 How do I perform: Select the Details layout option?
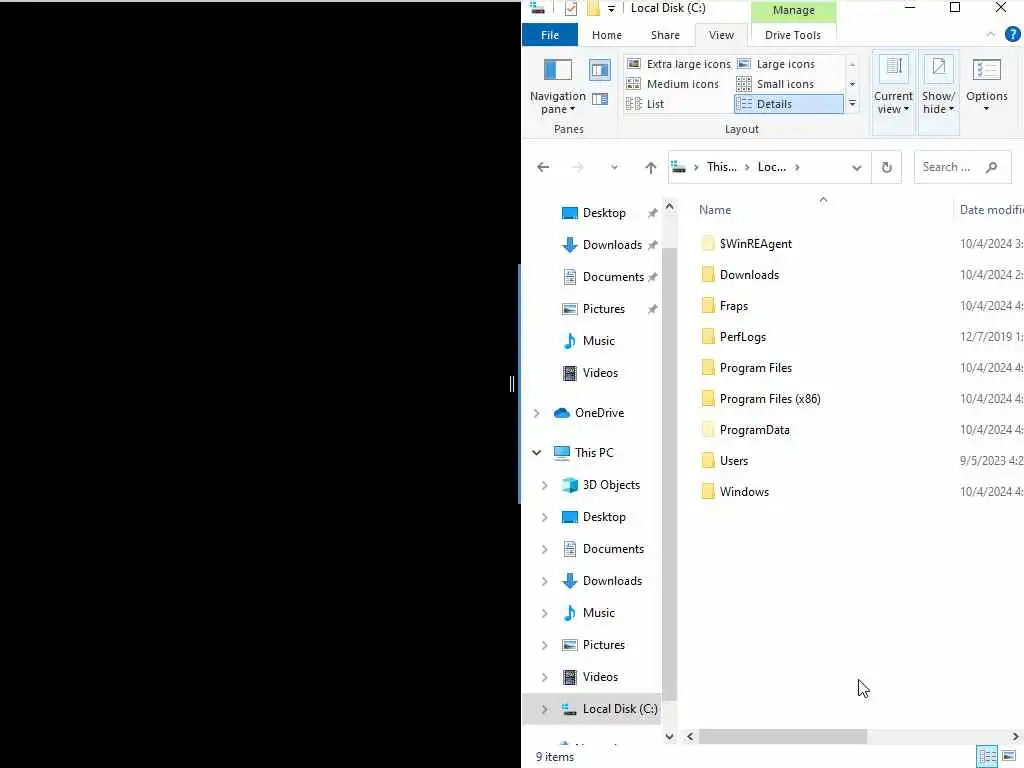tap(788, 104)
